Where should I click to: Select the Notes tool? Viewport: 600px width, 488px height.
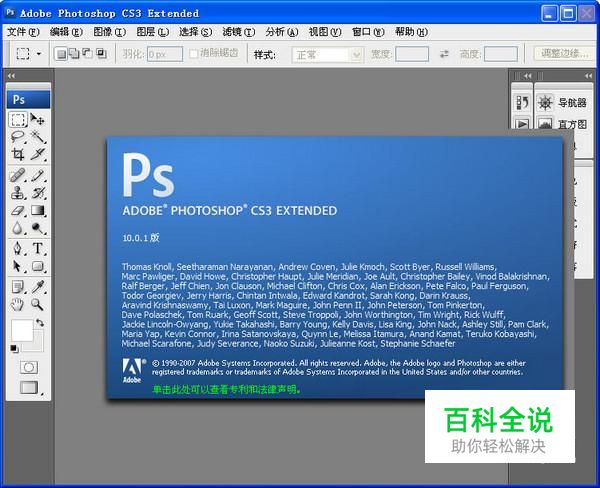pyautogui.click(x=18, y=287)
